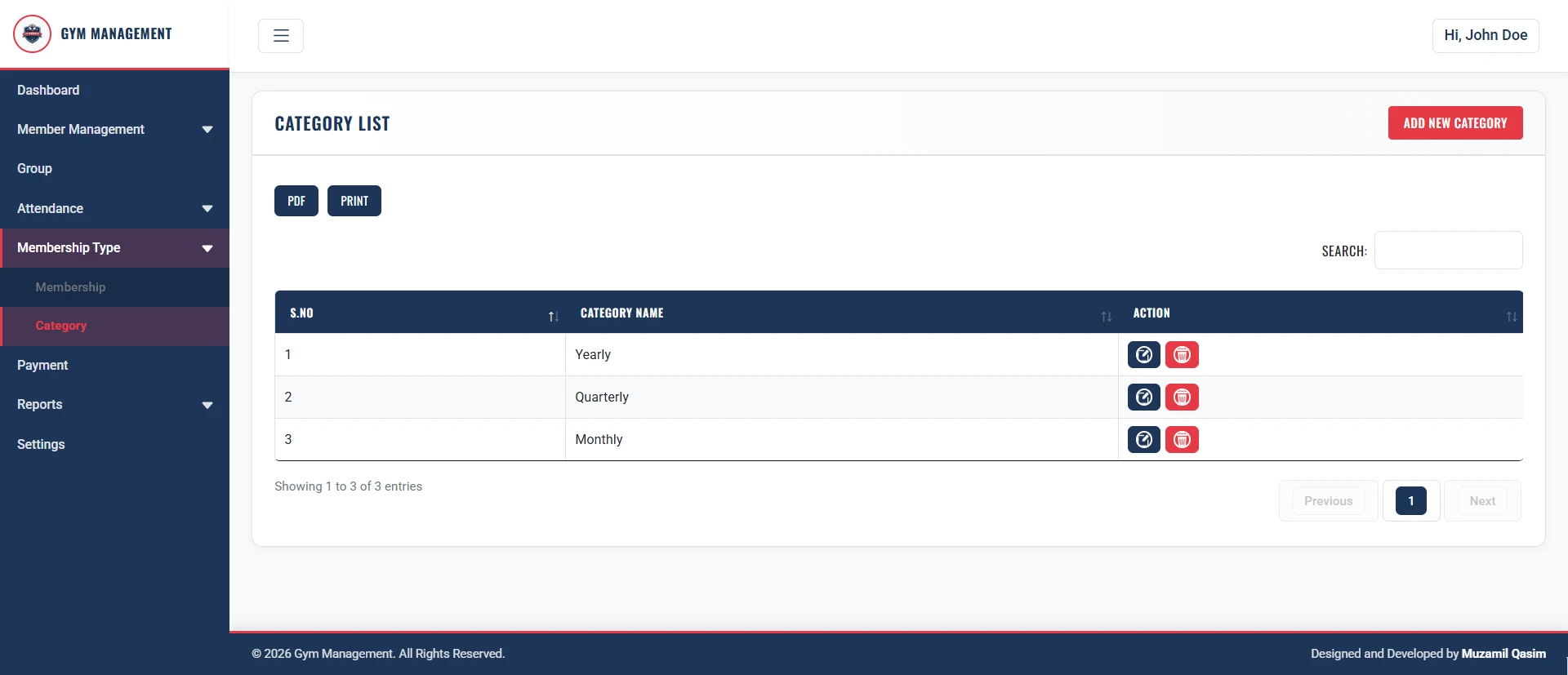Click the Category List heading
This screenshot has width=1568, height=675.
pos(332,124)
